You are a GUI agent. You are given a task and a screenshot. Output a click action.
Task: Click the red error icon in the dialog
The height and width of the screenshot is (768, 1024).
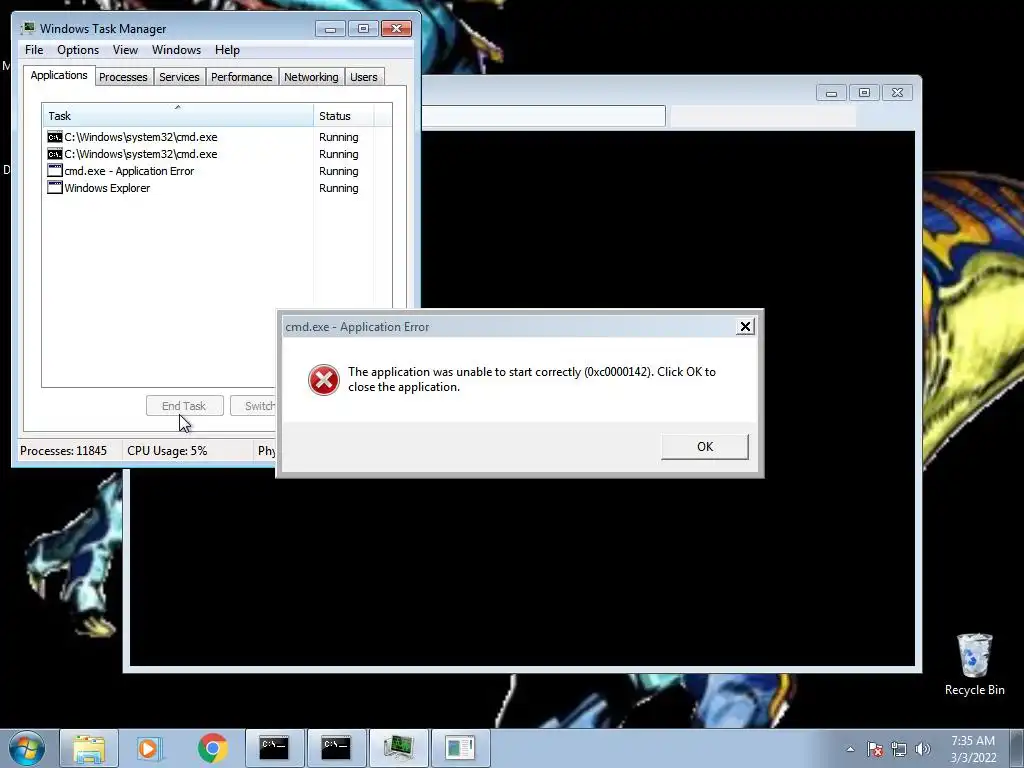coord(323,379)
